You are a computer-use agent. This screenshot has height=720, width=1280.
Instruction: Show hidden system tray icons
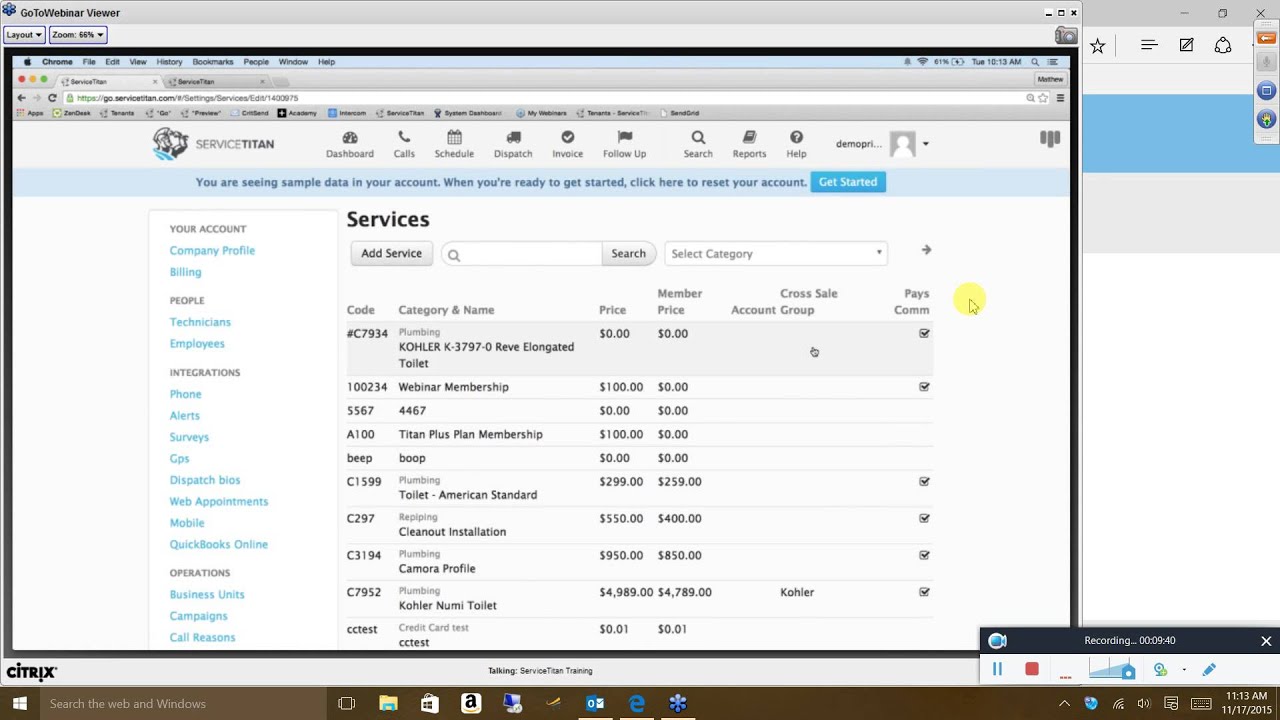click(1064, 704)
